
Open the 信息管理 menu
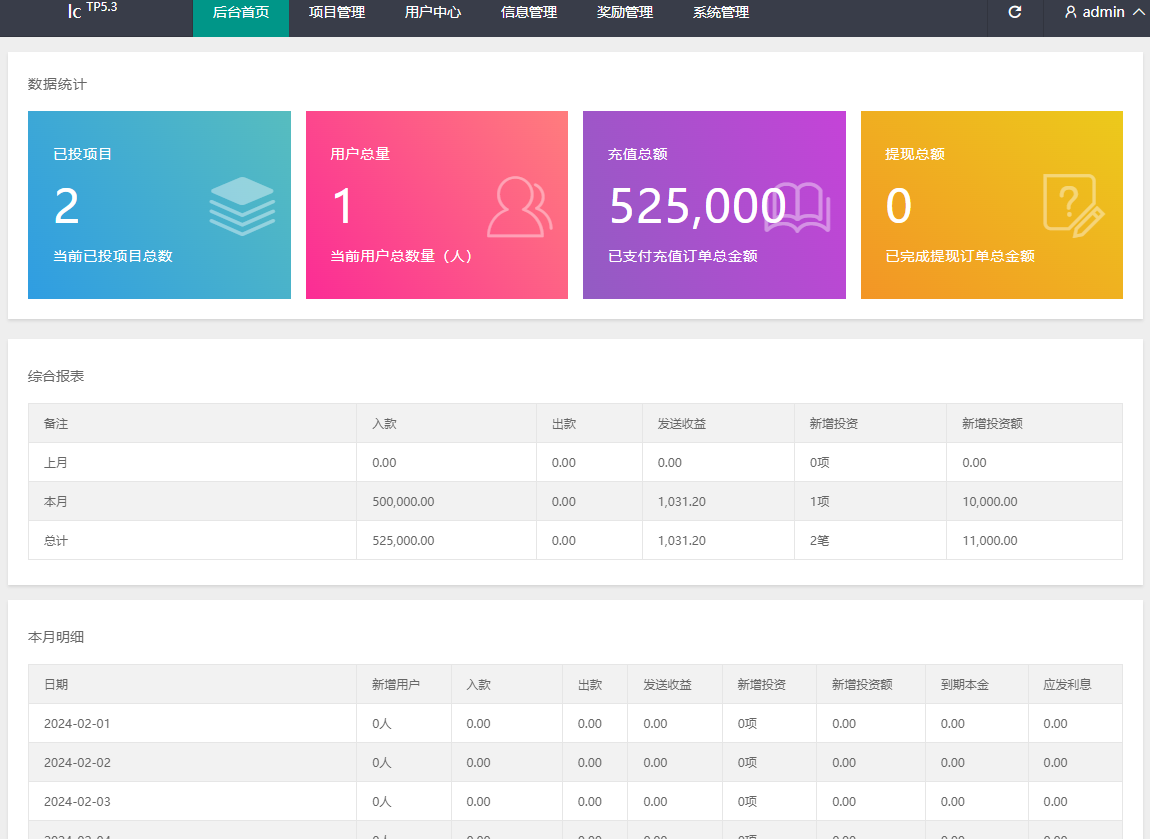(x=529, y=12)
